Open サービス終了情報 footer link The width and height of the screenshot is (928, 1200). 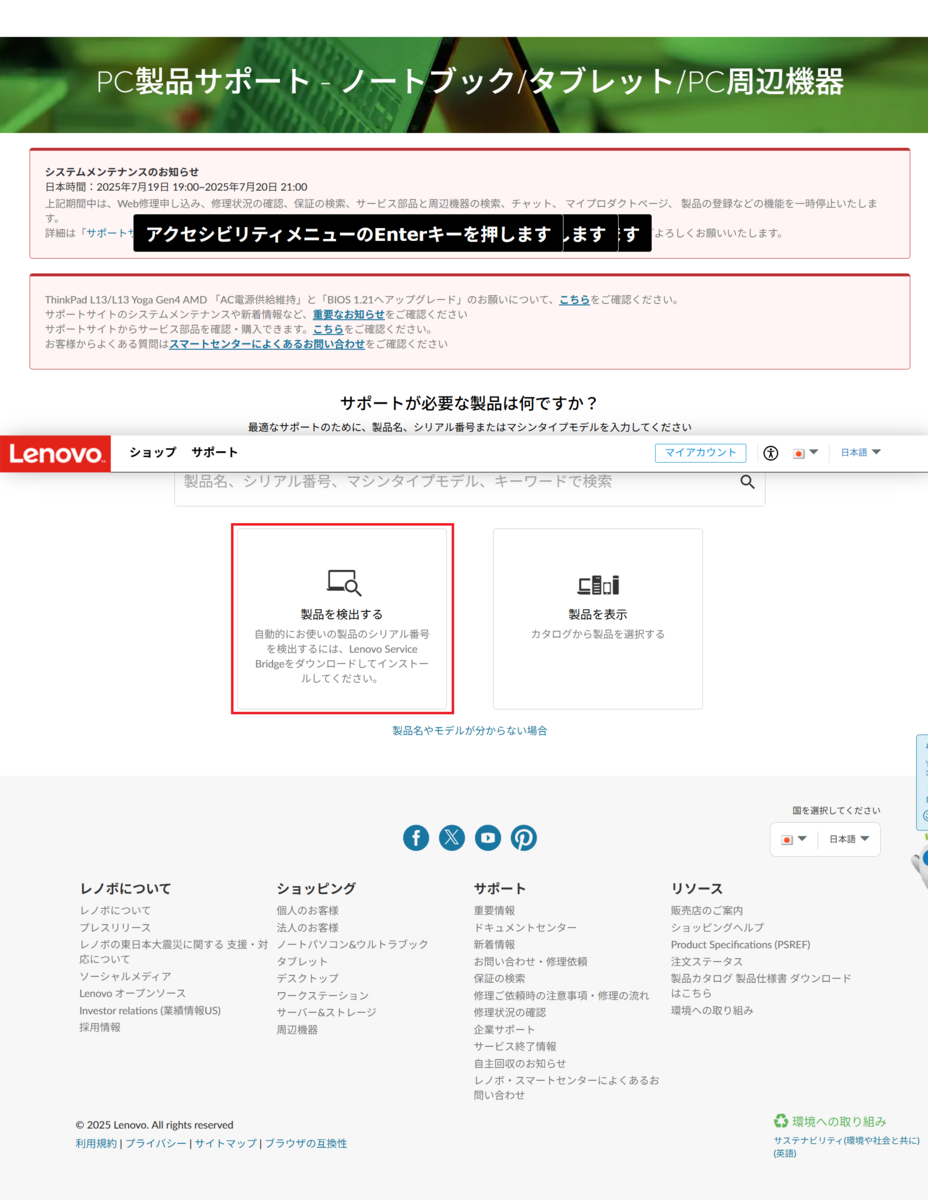pyautogui.click(x=515, y=1047)
